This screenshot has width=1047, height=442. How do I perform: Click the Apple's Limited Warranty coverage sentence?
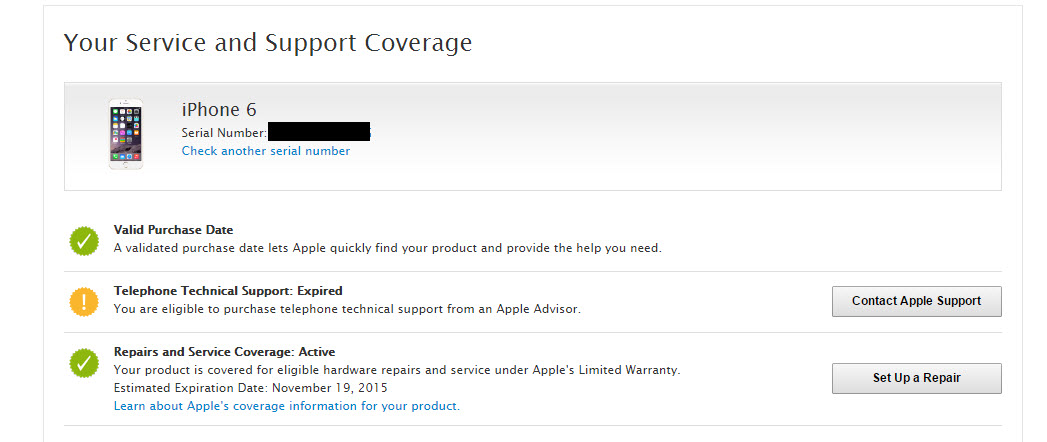coord(397,370)
